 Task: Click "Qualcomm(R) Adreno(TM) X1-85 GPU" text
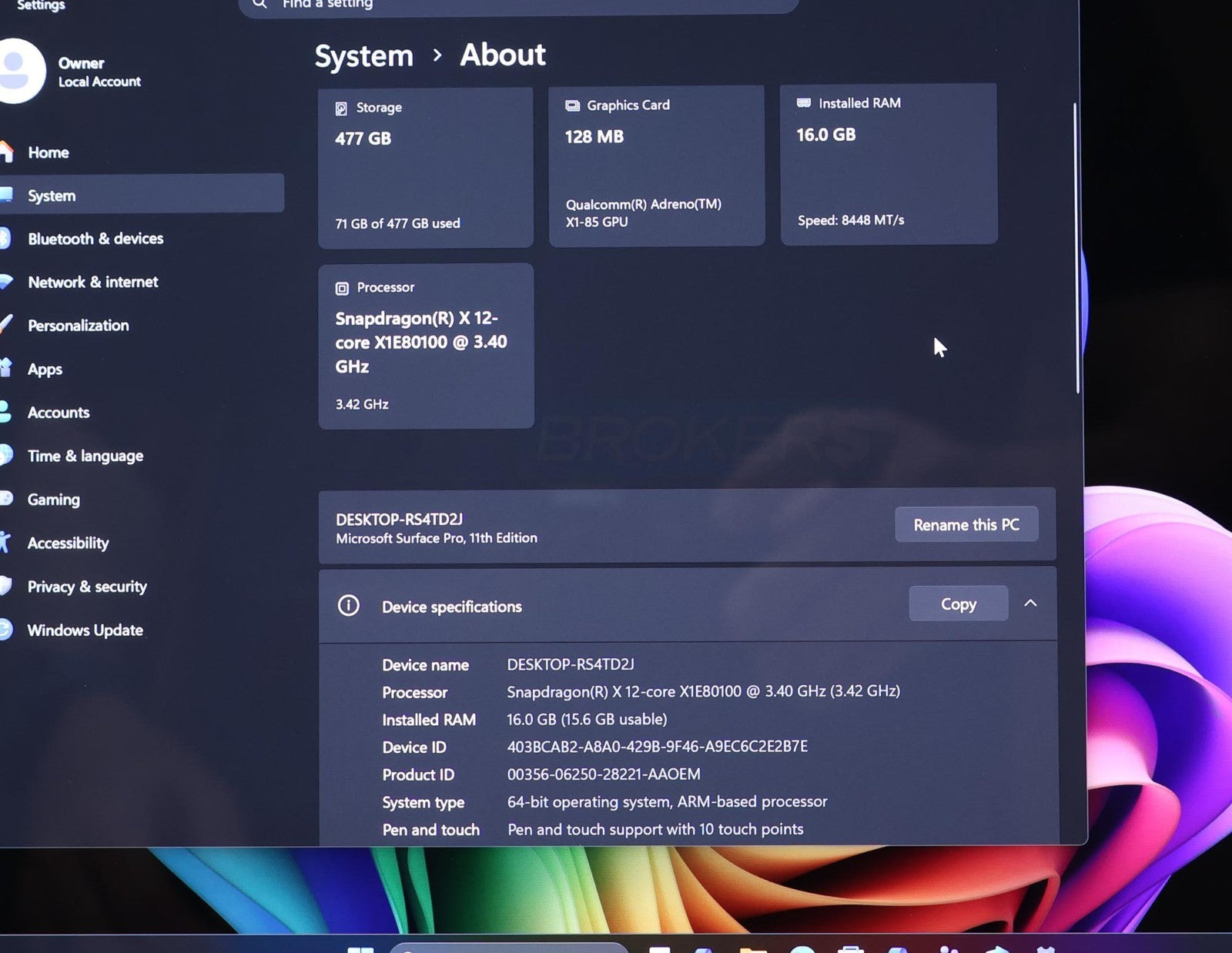tap(644, 212)
